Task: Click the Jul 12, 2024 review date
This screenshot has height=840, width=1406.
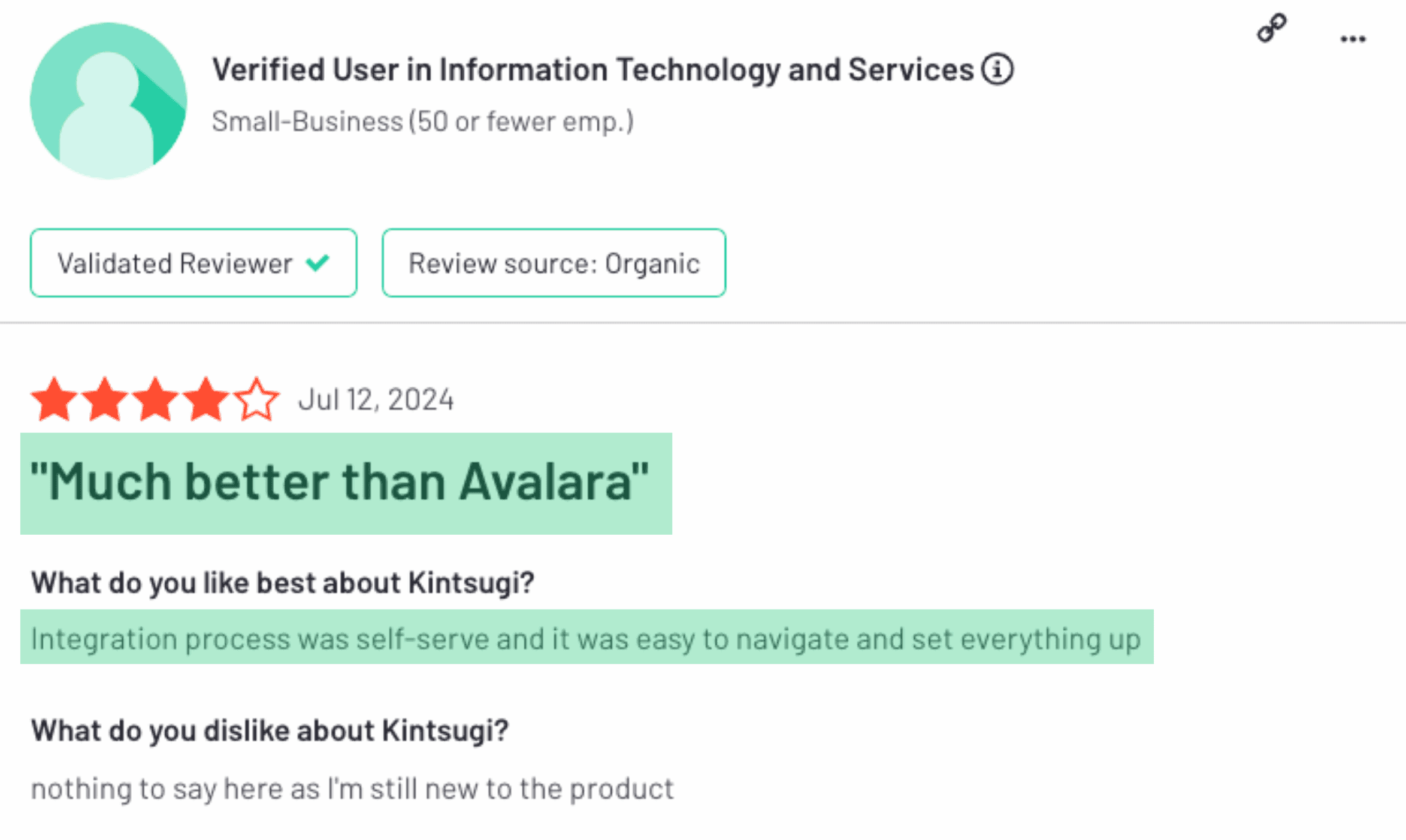Action: click(x=376, y=399)
